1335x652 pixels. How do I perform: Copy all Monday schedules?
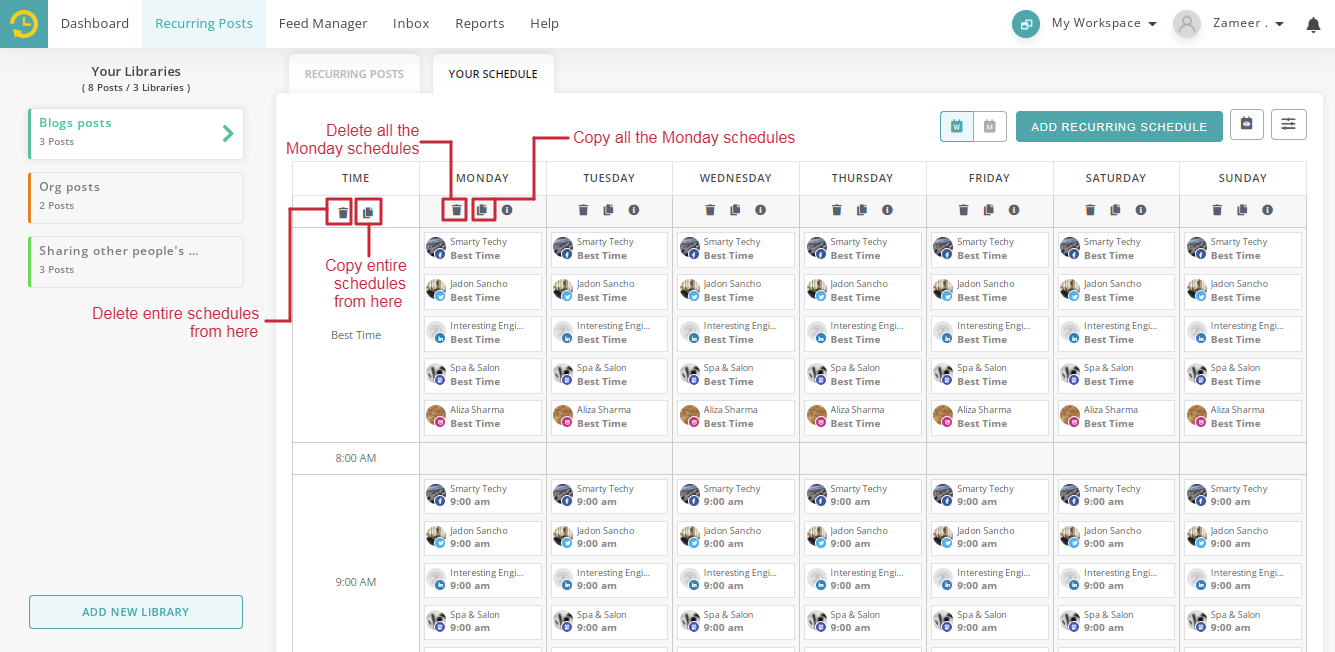[482, 210]
